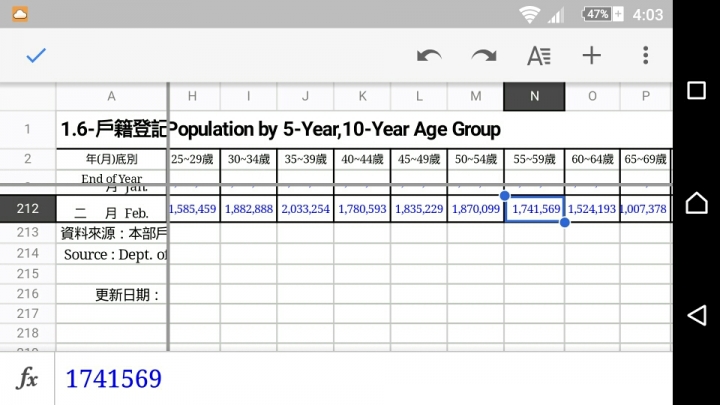The height and width of the screenshot is (405, 720).
Task: Select cell ending in 007,378
Action: [646, 209]
